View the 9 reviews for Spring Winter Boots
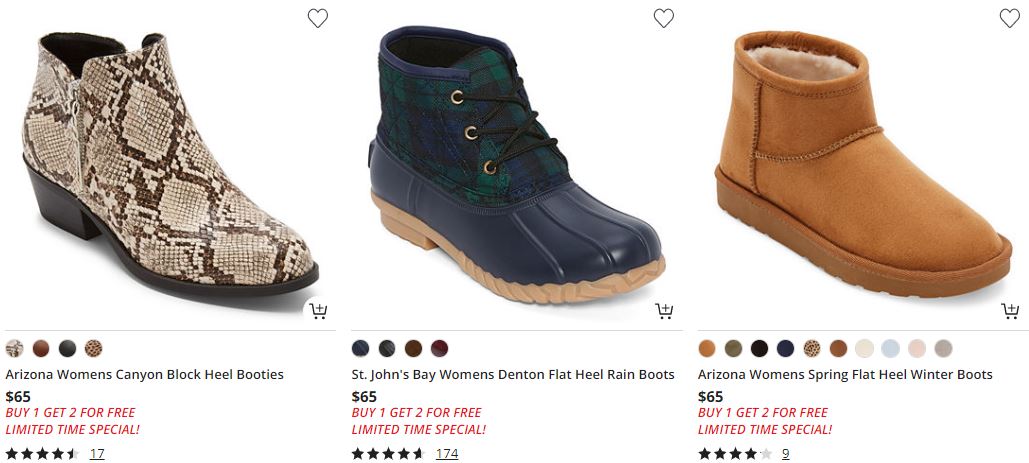The height and width of the screenshot is (463, 1029). click(x=786, y=453)
